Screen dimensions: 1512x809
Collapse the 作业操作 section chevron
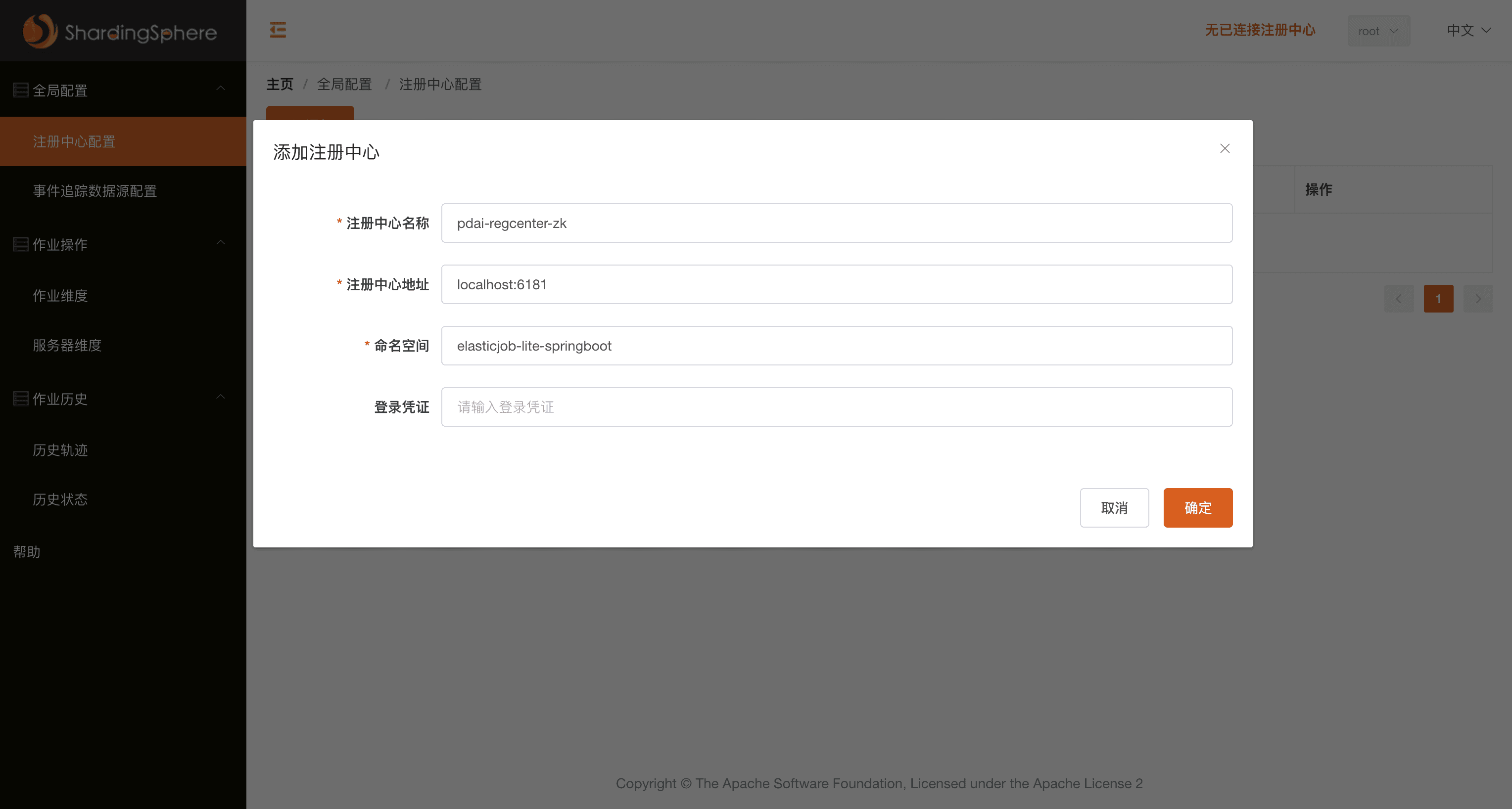click(x=221, y=243)
